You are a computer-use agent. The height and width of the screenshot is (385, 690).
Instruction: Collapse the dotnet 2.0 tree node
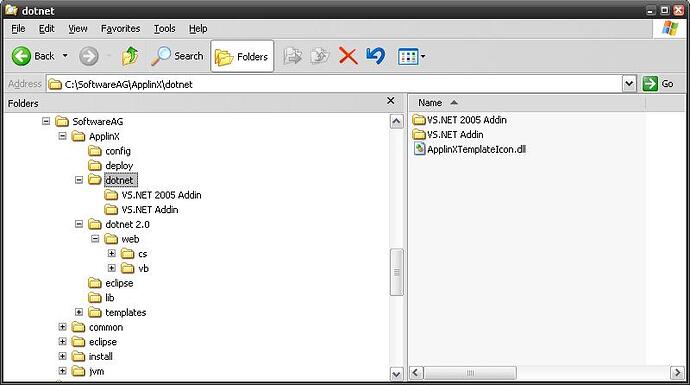point(79,224)
